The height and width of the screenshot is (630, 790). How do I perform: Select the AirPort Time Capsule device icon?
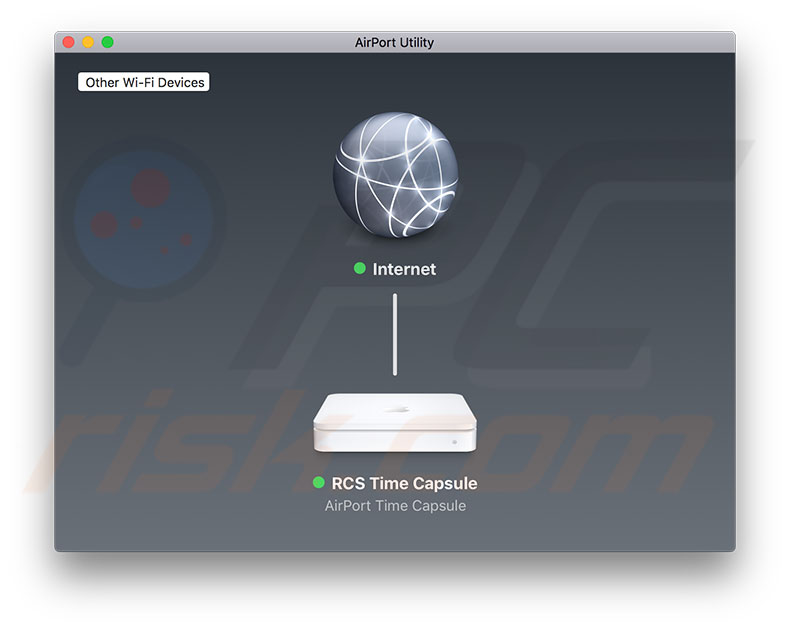click(x=395, y=423)
